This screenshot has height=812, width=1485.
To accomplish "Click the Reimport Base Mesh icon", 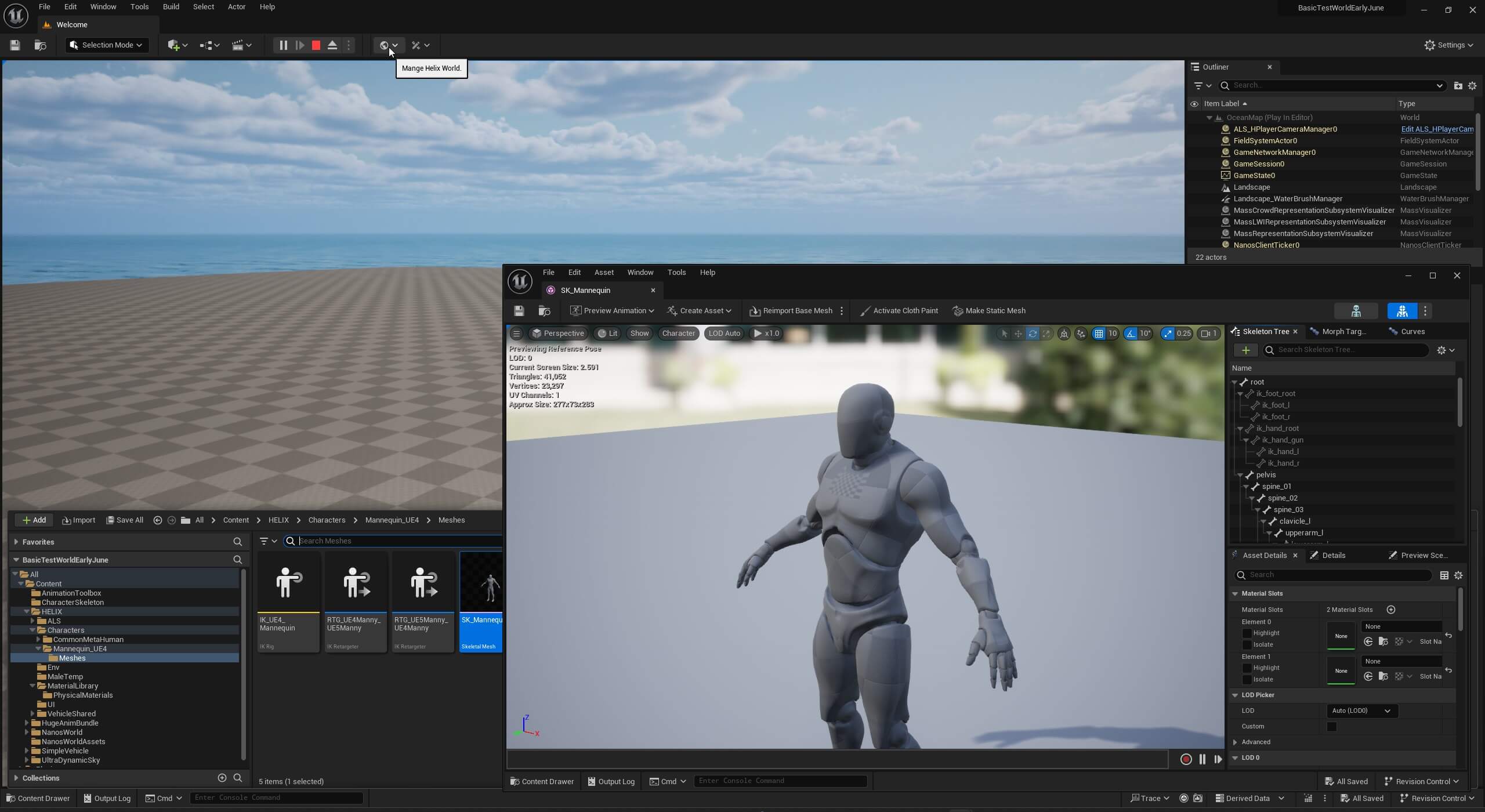I will coord(755,311).
